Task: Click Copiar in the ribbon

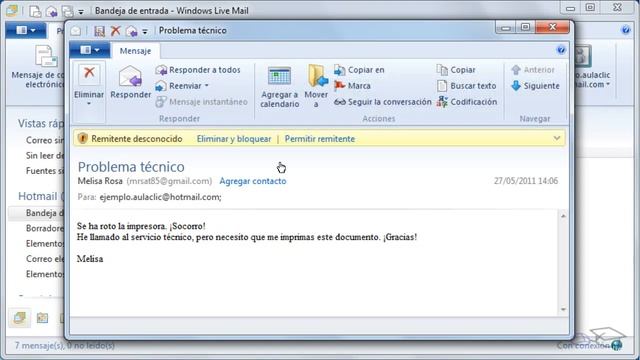Action: [x=456, y=70]
